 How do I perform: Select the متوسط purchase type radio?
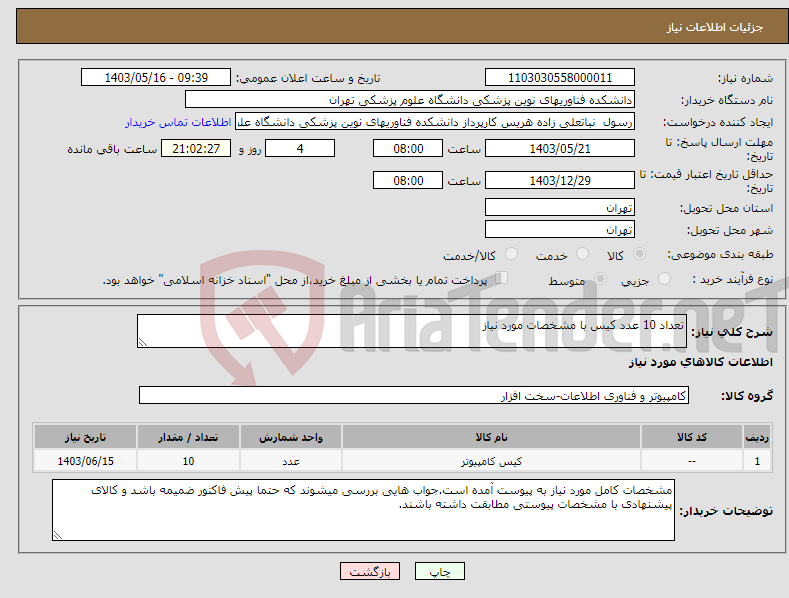coord(600,278)
